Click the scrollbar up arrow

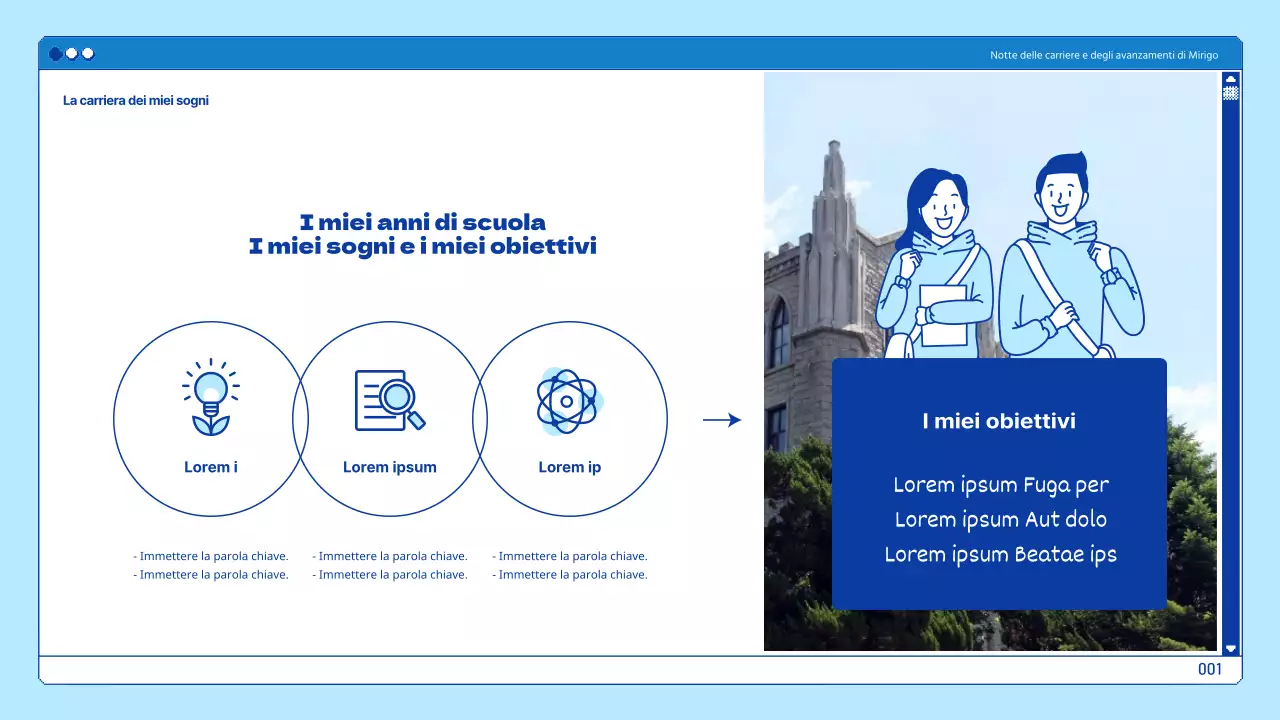pos(1230,78)
